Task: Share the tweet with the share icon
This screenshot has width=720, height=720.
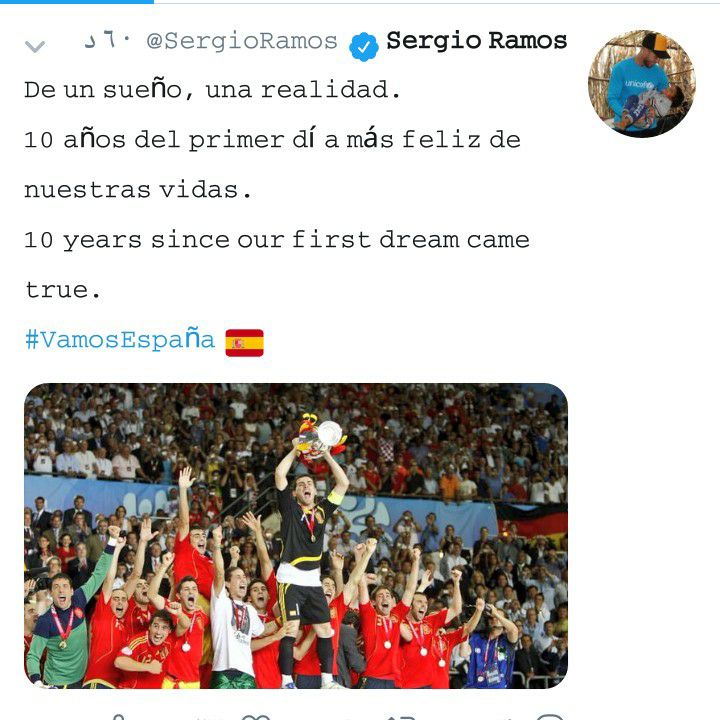Action: [118, 717]
